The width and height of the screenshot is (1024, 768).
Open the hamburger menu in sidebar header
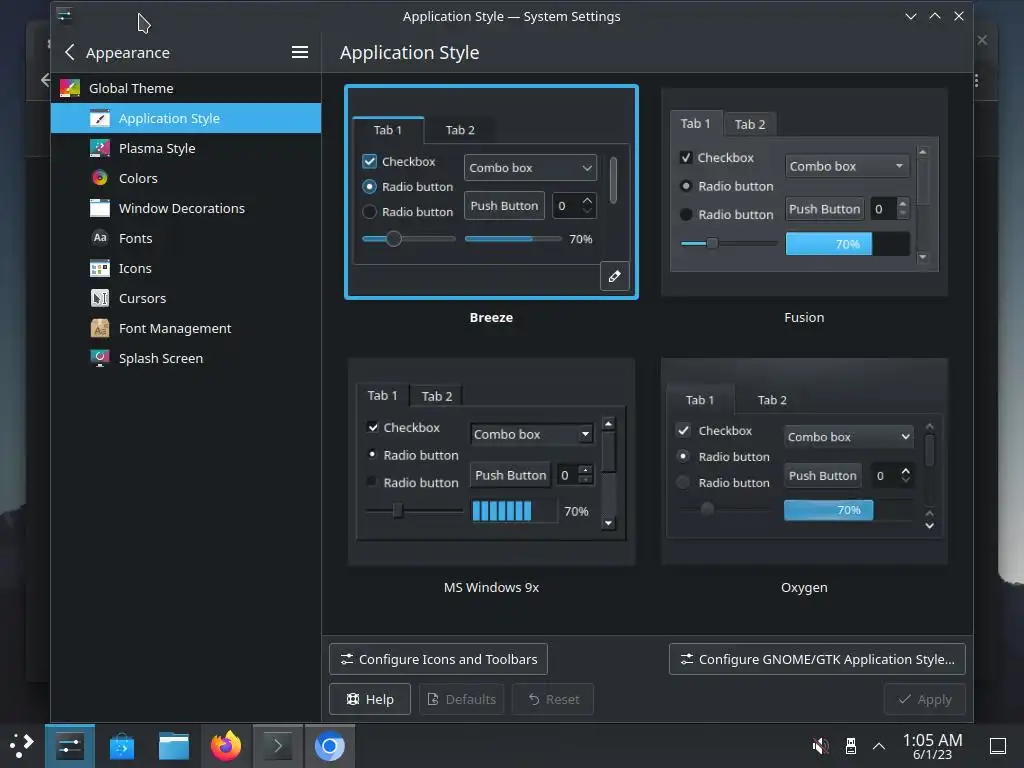tap(300, 52)
